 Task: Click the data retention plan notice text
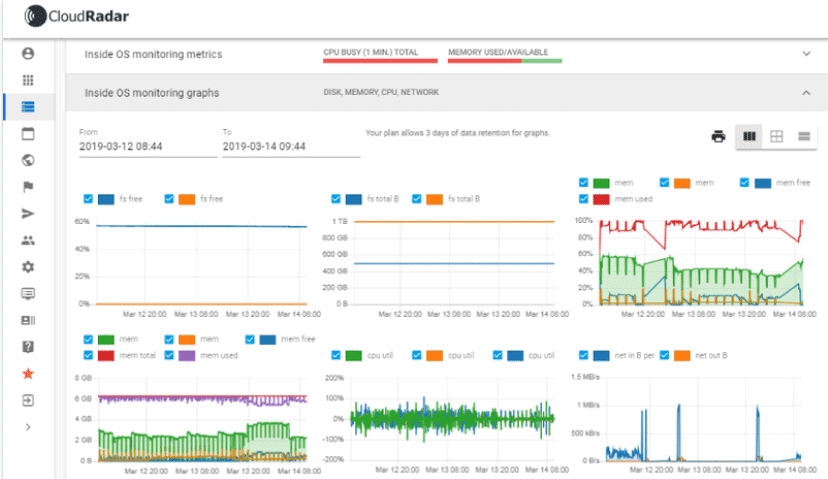pos(457,133)
